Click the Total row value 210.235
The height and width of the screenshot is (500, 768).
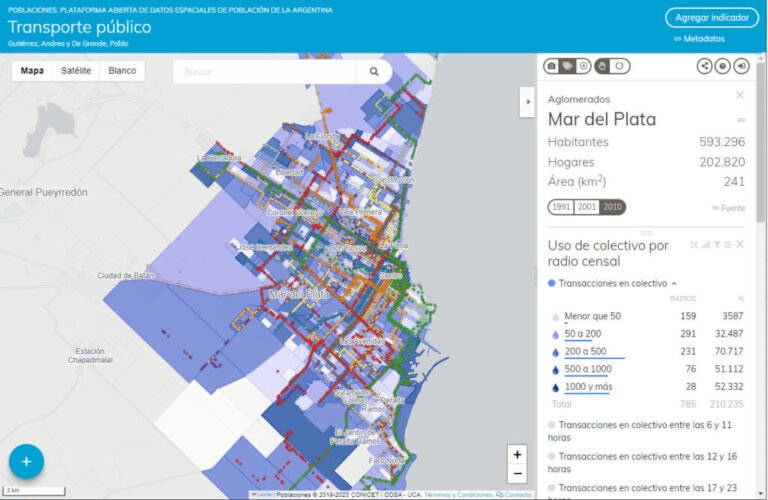(726, 404)
